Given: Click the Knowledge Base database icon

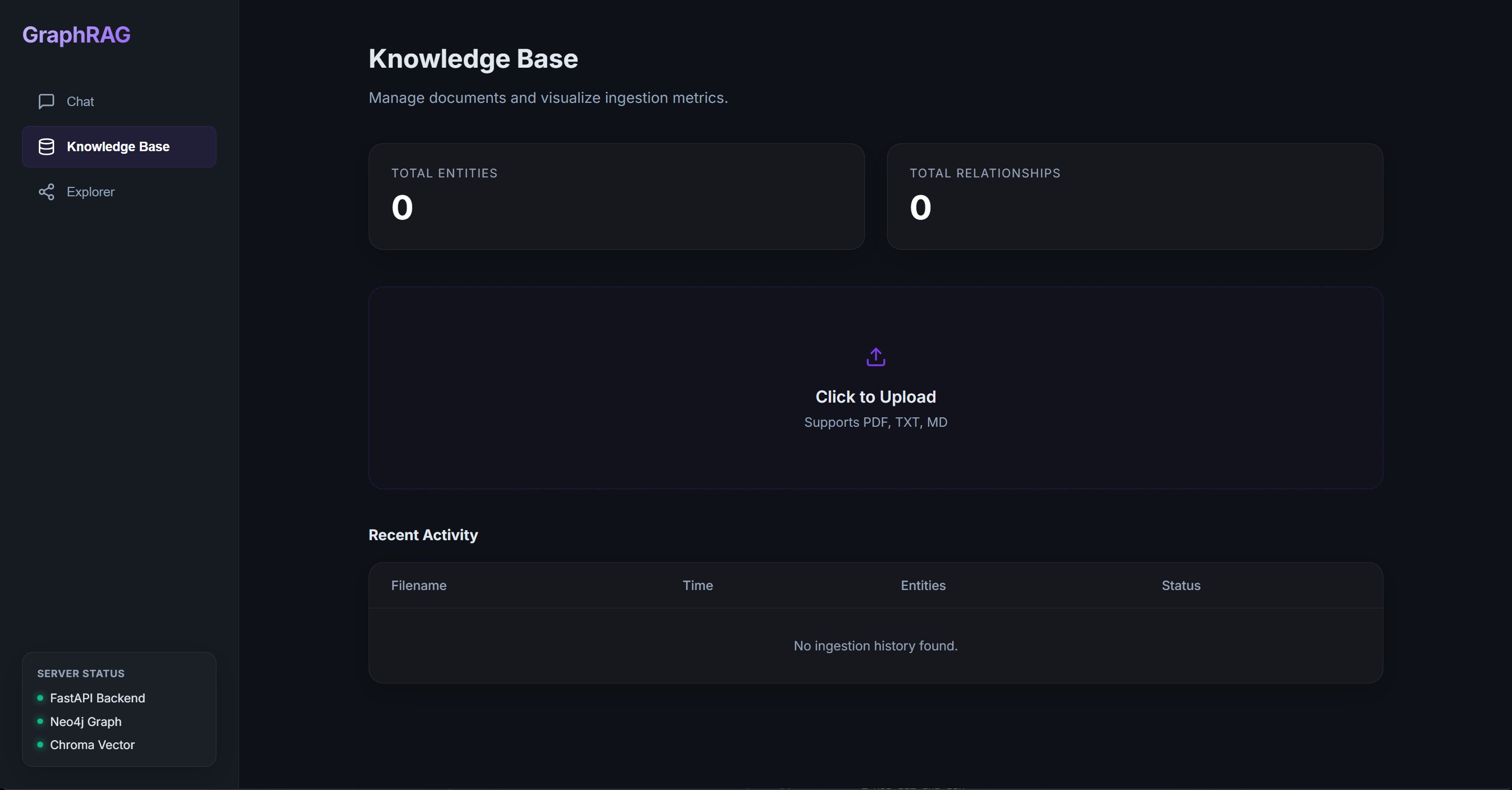Looking at the screenshot, I should (x=46, y=146).
